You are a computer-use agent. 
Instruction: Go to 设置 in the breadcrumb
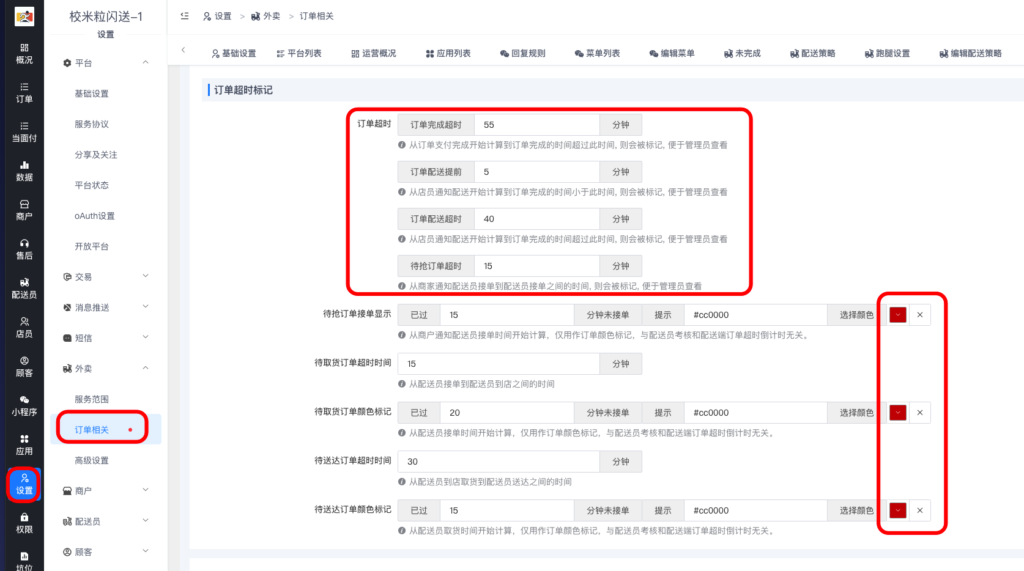pos(217,16)
